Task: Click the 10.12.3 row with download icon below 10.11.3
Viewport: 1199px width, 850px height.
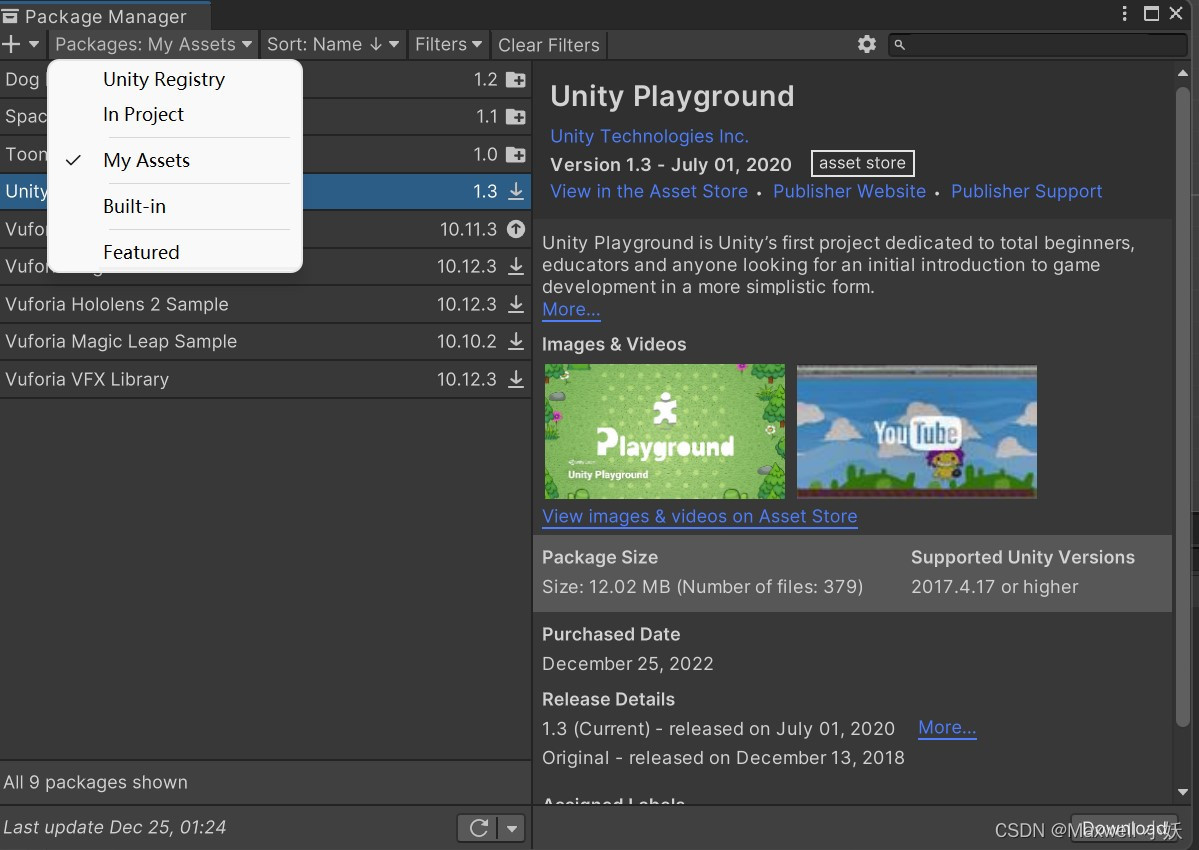Action: (265, 267)
